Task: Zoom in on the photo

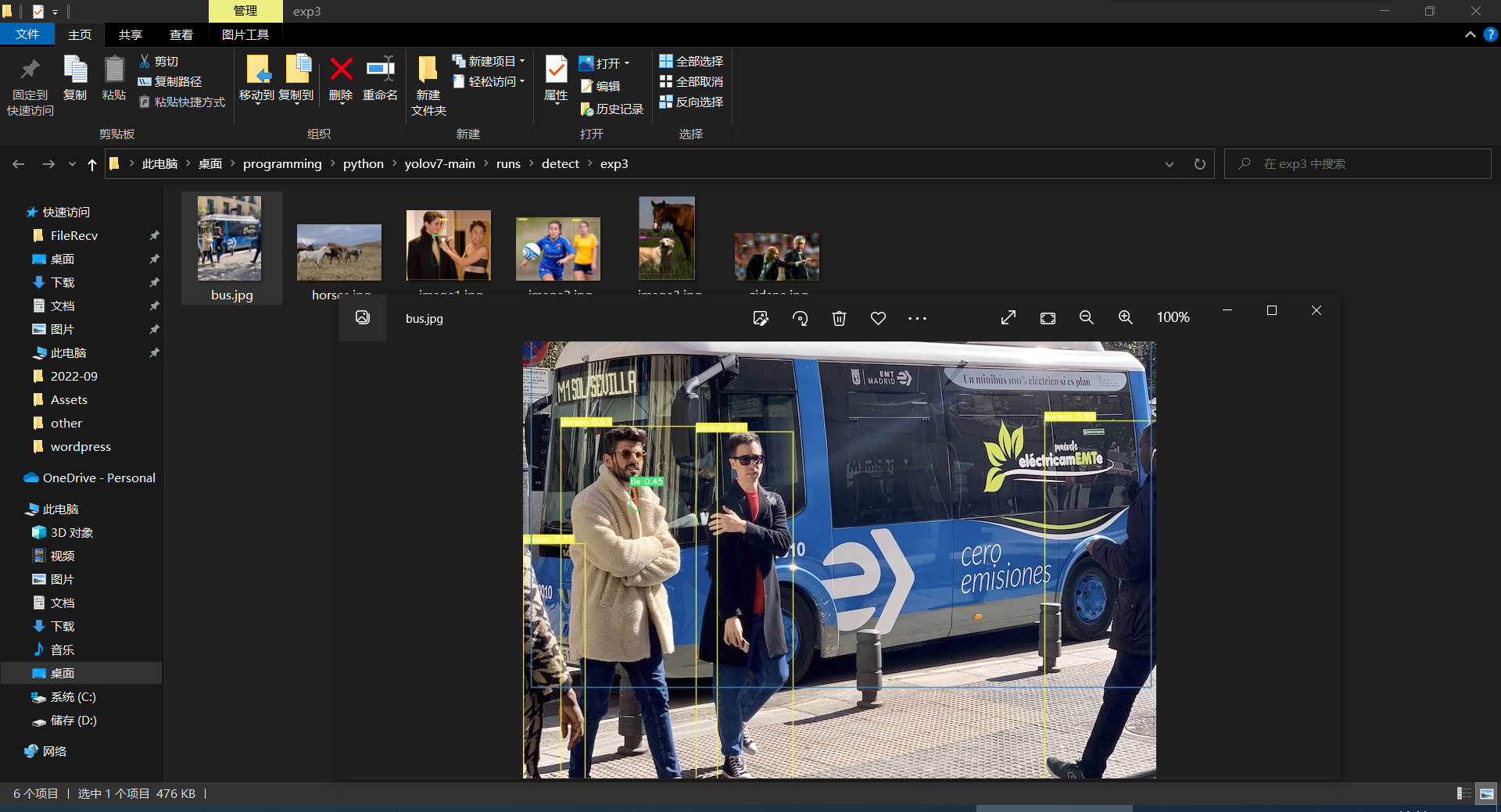Action: 1125,317
